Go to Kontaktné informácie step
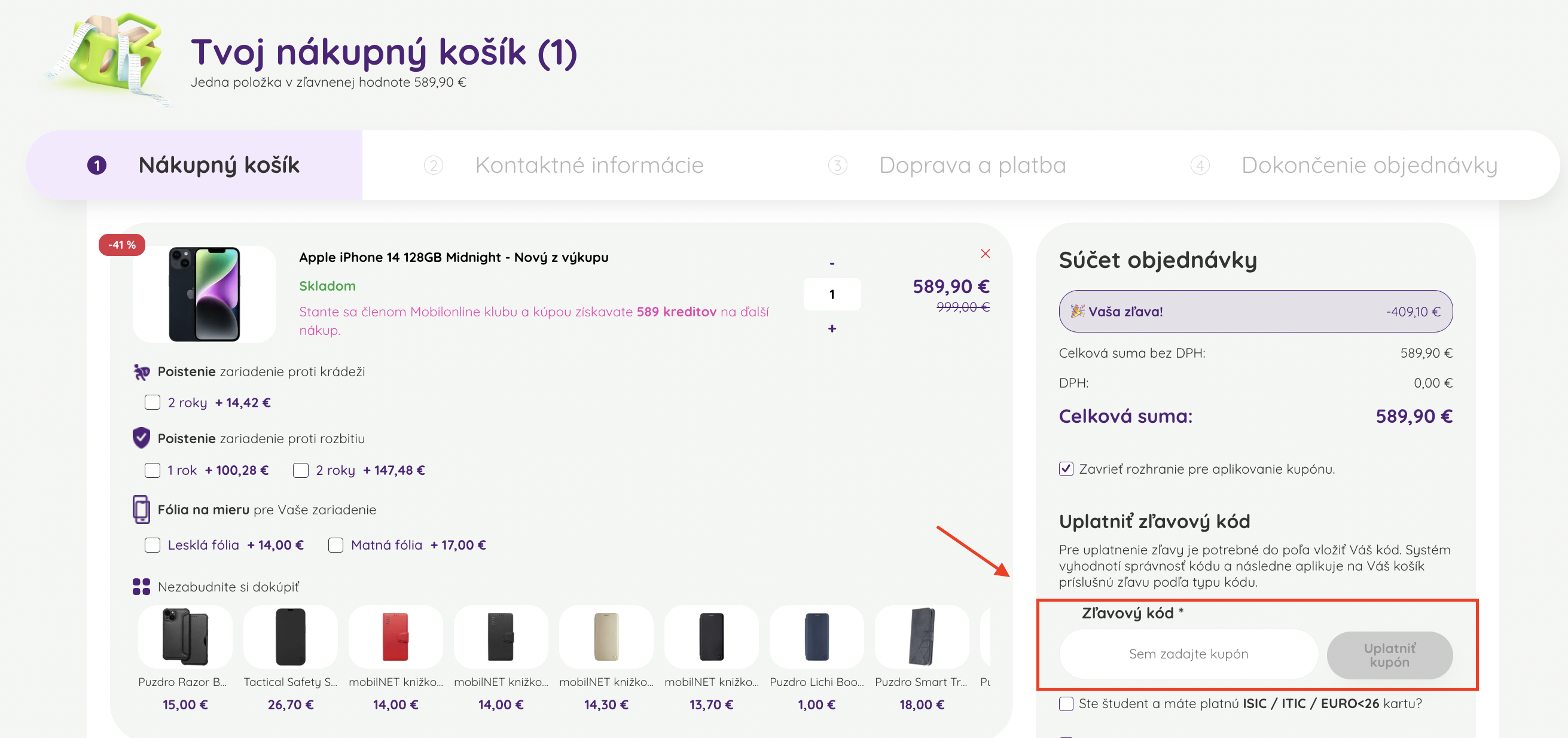 588,165
